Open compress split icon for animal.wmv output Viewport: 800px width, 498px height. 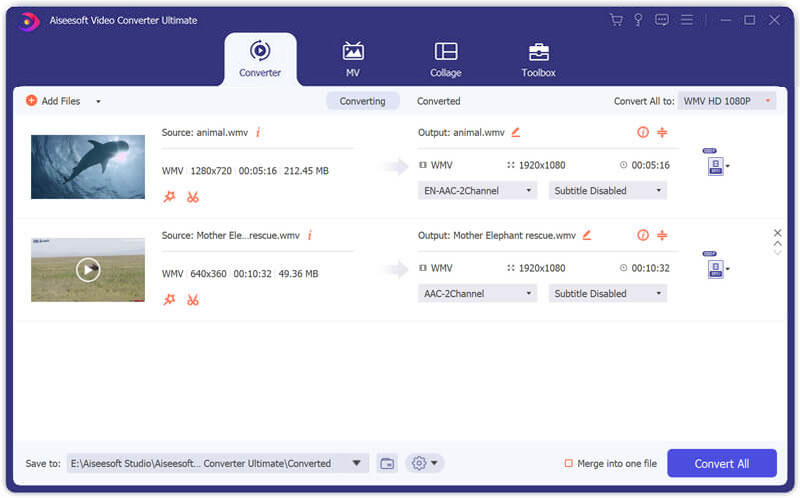coord(662,132)
